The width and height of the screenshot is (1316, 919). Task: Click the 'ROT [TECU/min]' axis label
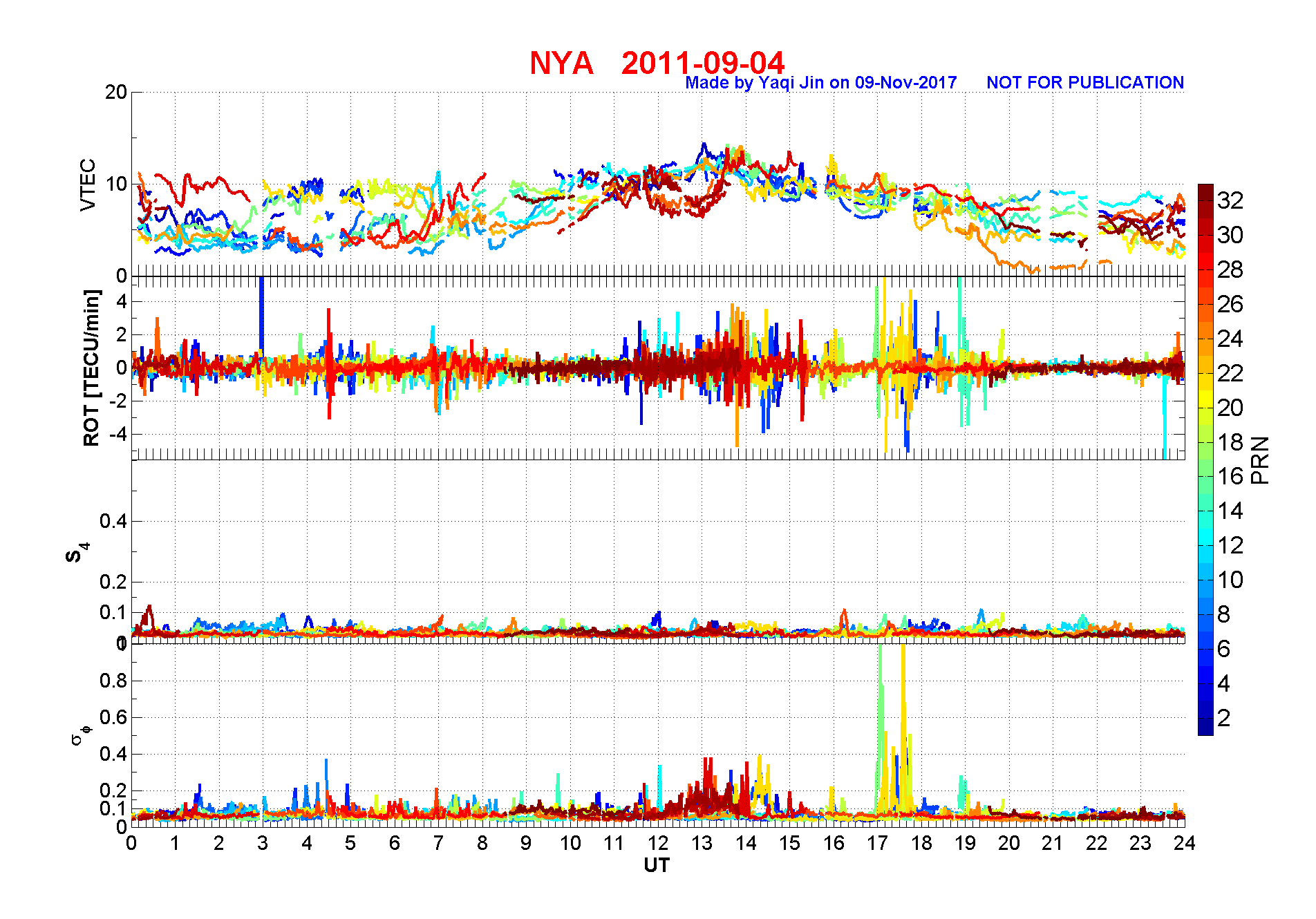pyautogui.click(x=91, y=368)
